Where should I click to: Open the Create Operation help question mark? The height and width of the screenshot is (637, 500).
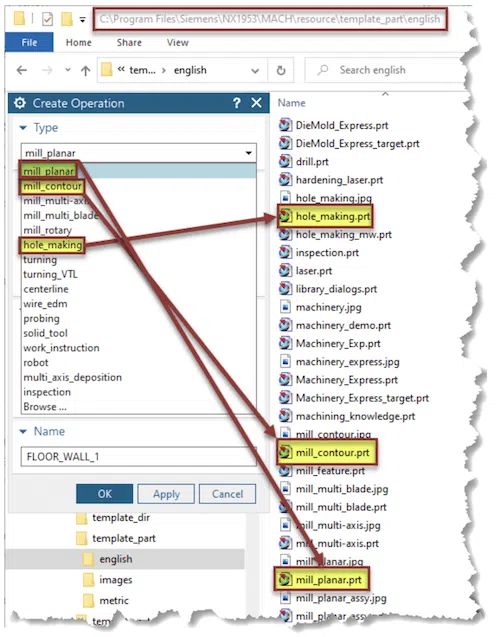tap(236, 103)
